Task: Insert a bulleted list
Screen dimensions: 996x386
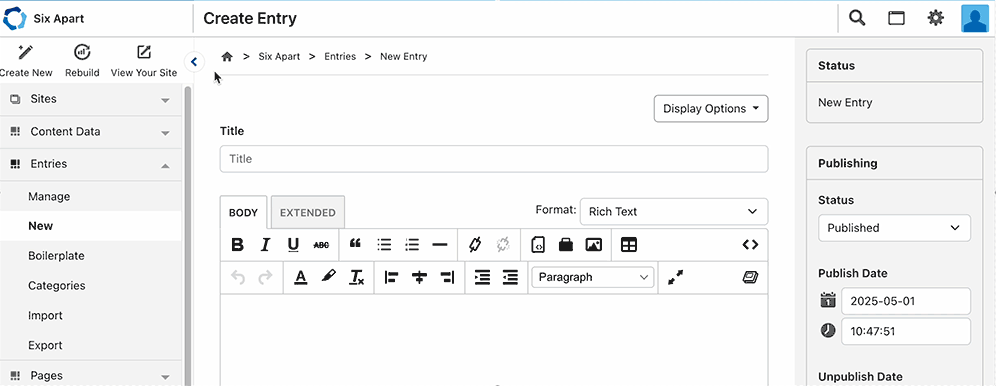Action: [384, 244]
